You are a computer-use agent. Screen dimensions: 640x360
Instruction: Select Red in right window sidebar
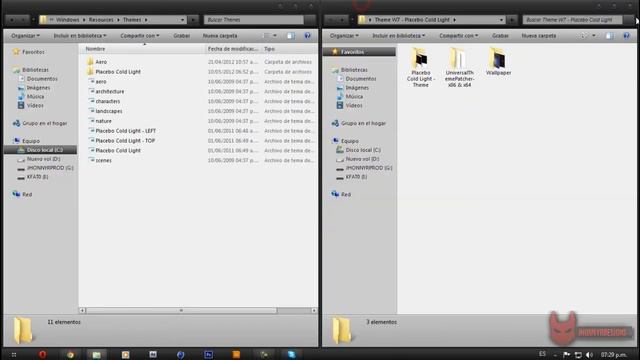click(x=346, y=194)
